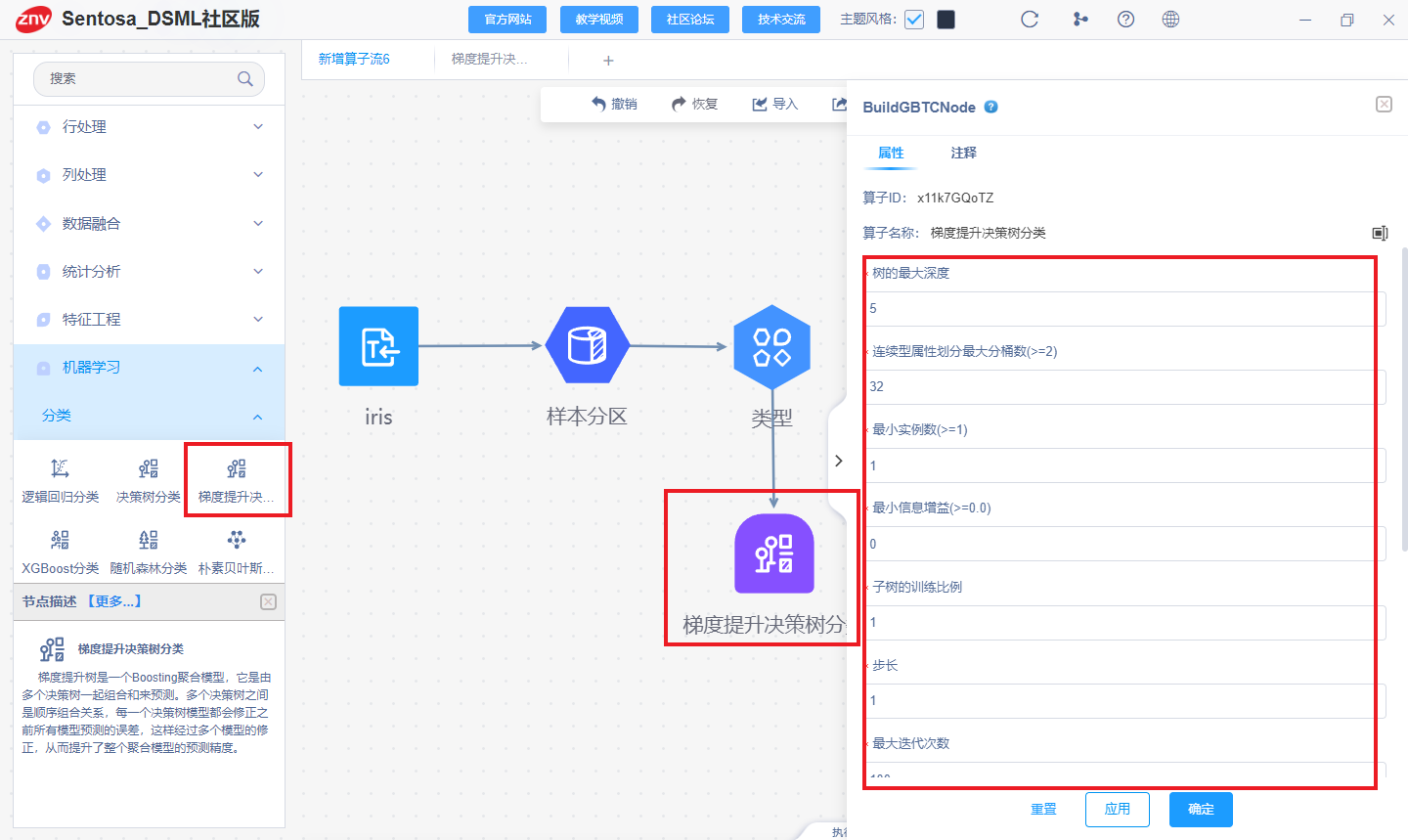Click the 最小实例数 input field
The image size is (1408, 840).
(x=1124, y=465)
